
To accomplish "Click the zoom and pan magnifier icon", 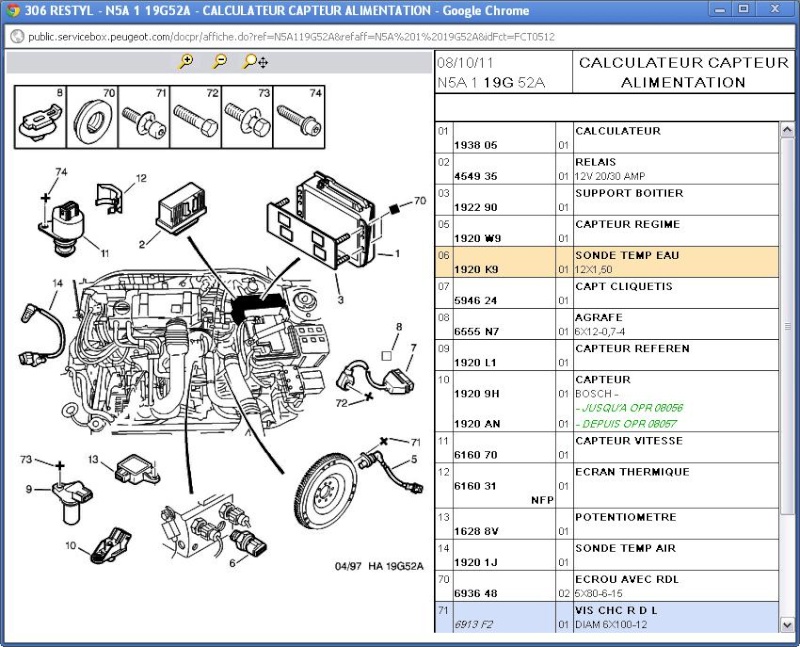I will [x=256, y=62].
